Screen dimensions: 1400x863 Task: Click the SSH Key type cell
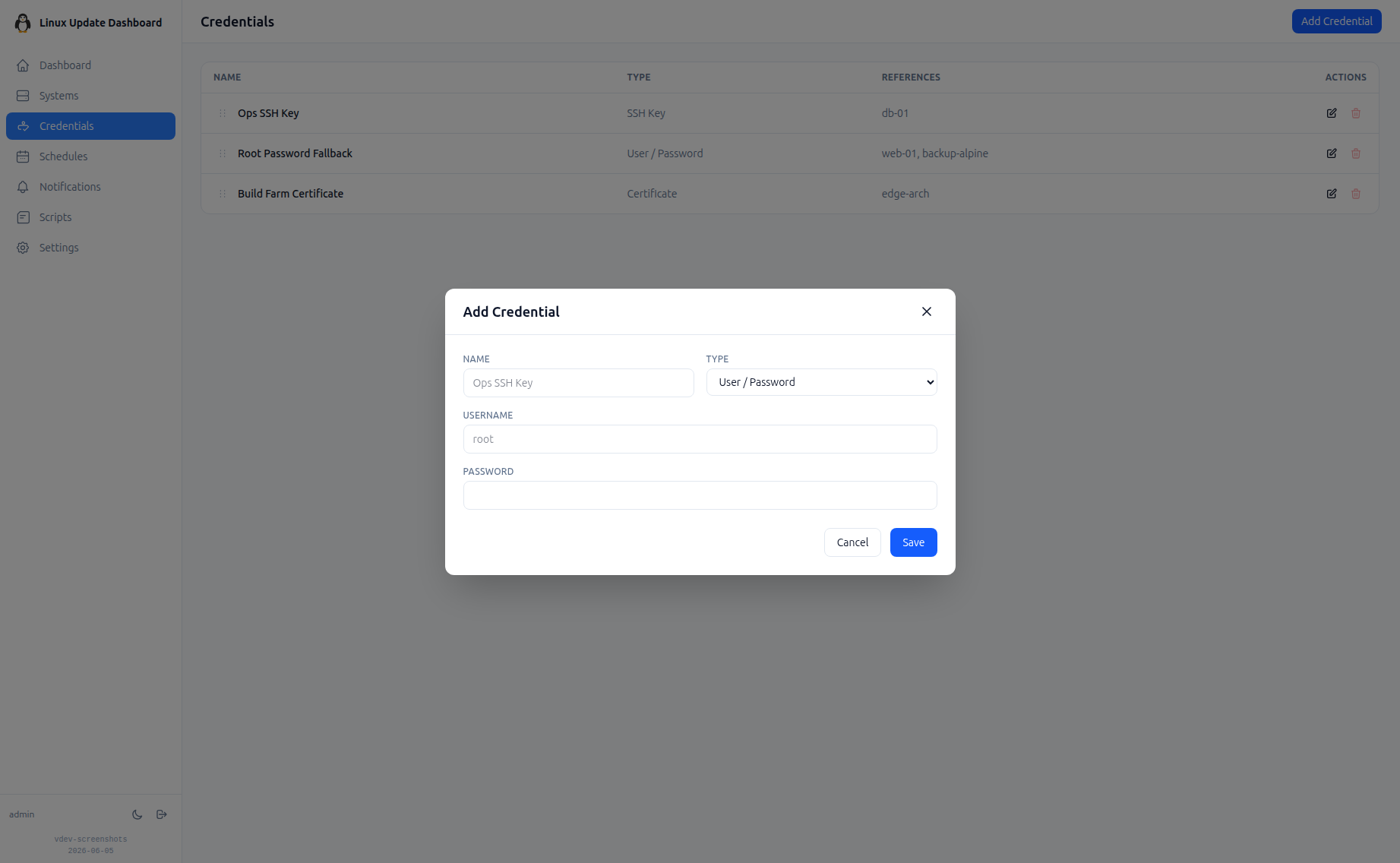[x=646, y=113]
